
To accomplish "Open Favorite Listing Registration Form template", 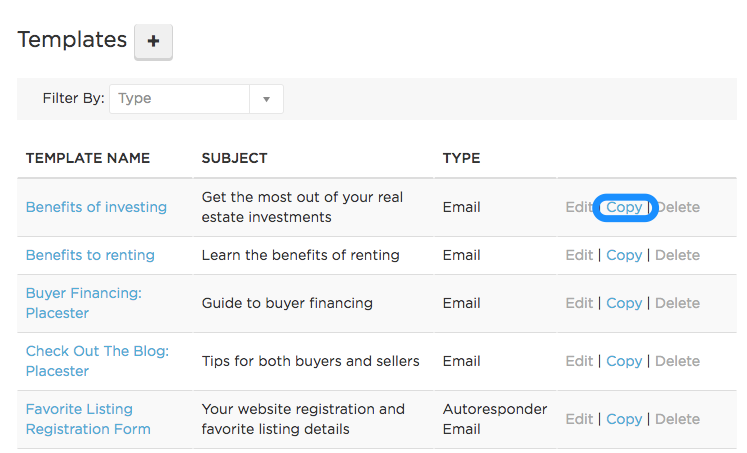I will coord(88,419).
